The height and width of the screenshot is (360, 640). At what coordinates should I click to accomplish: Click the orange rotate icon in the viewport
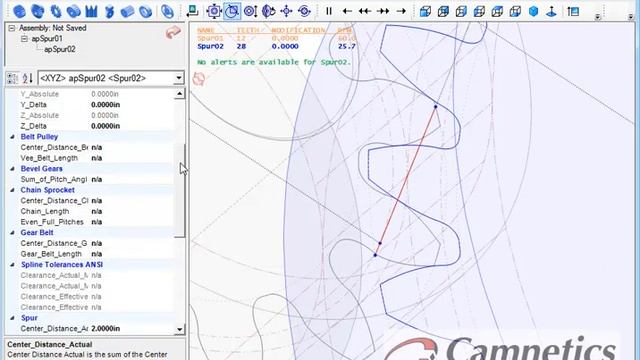pos(199,79)
